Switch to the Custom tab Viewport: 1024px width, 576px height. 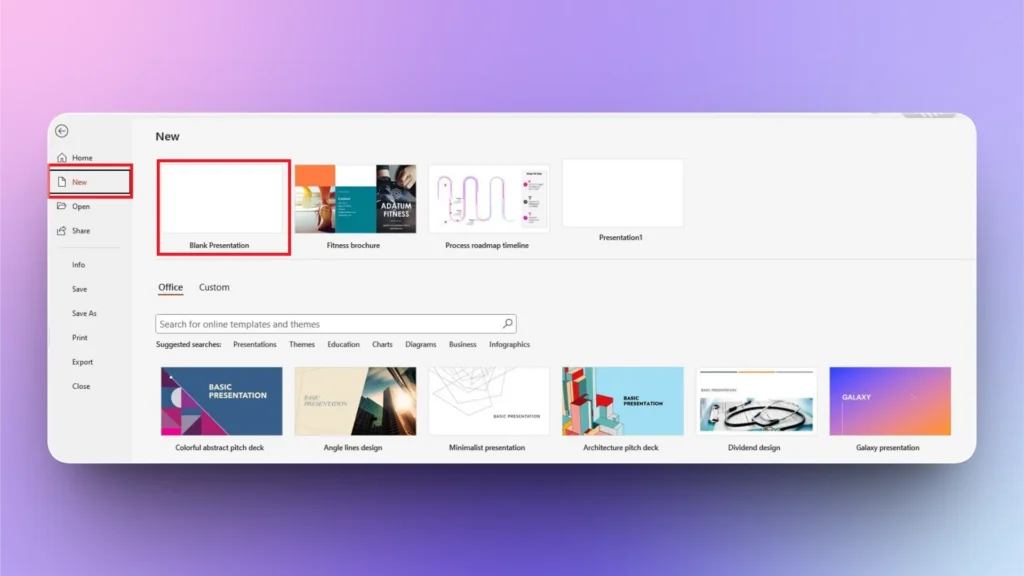pyautogui.click(x=214, y=287)
